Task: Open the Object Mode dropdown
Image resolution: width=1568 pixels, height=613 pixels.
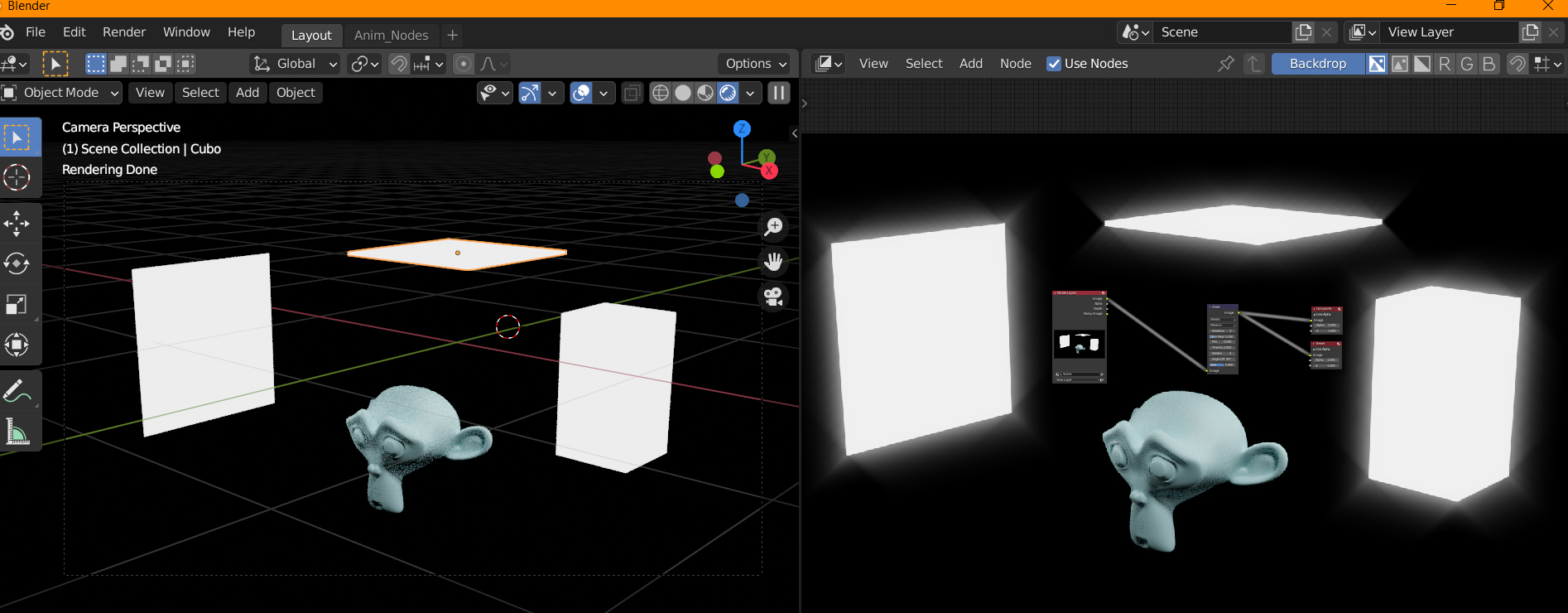Action: pyautogui.click(x=61, y=93)
